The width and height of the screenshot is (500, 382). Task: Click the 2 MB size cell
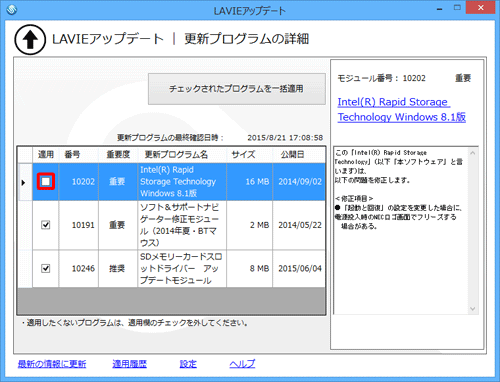click(x=249, y=225)
